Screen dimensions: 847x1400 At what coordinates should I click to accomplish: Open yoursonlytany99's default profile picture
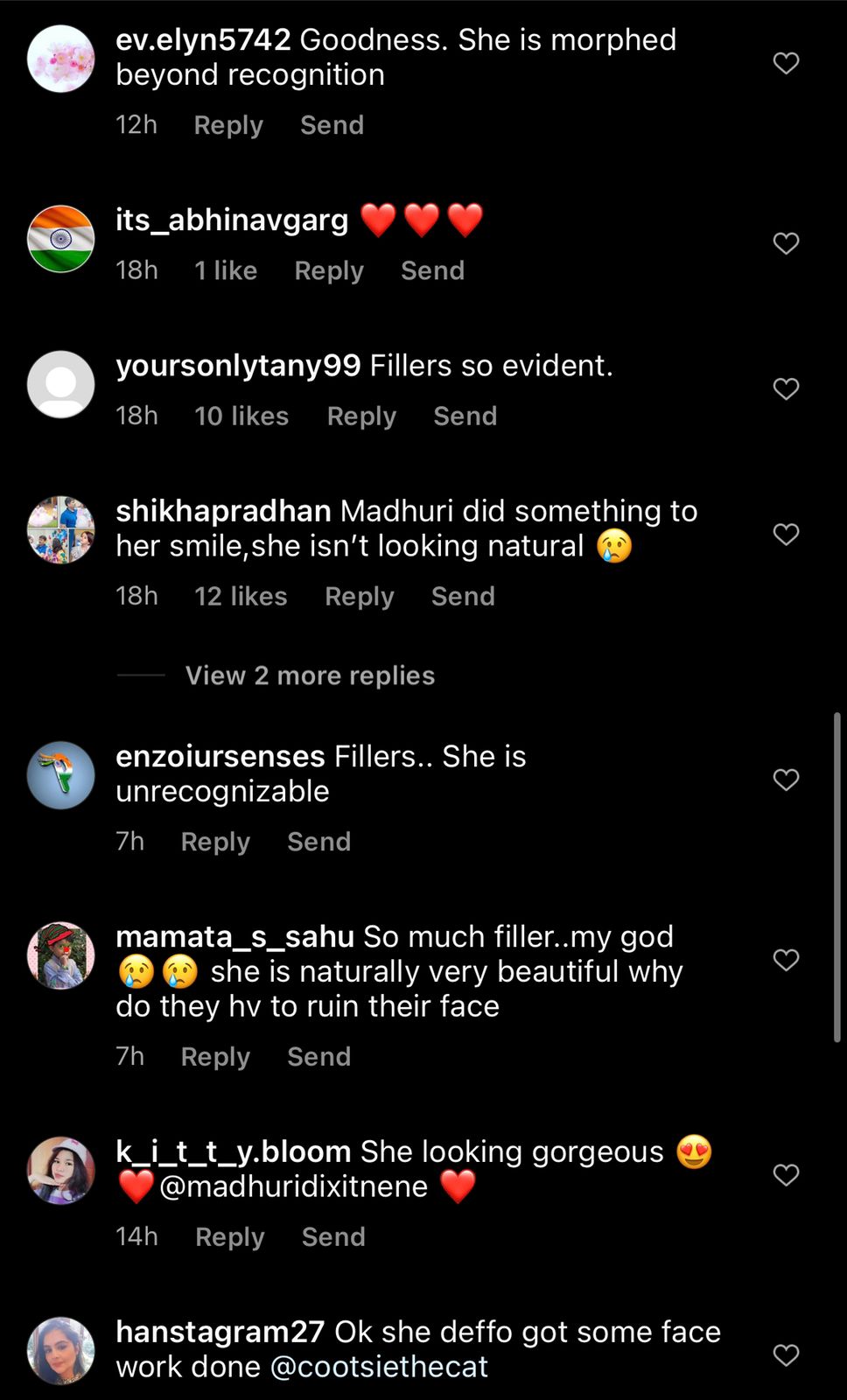tap(61, 385)
